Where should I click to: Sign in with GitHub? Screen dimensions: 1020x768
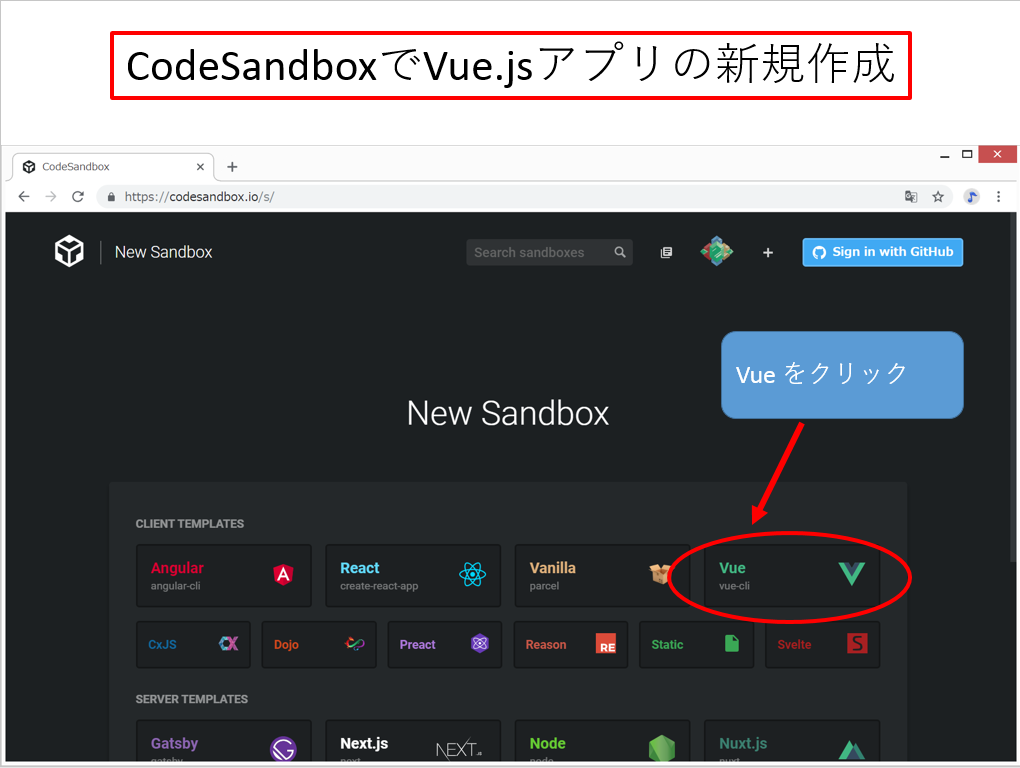tap(882, 252)
